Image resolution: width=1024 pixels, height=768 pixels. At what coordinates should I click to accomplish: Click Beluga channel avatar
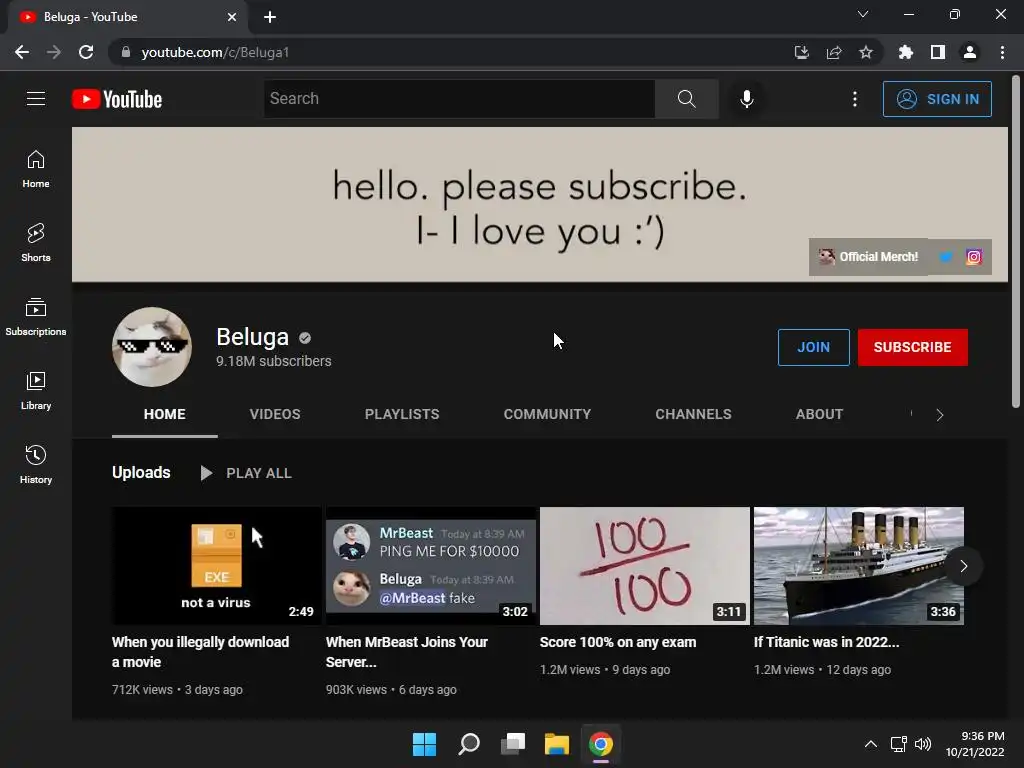pos(152,347)
